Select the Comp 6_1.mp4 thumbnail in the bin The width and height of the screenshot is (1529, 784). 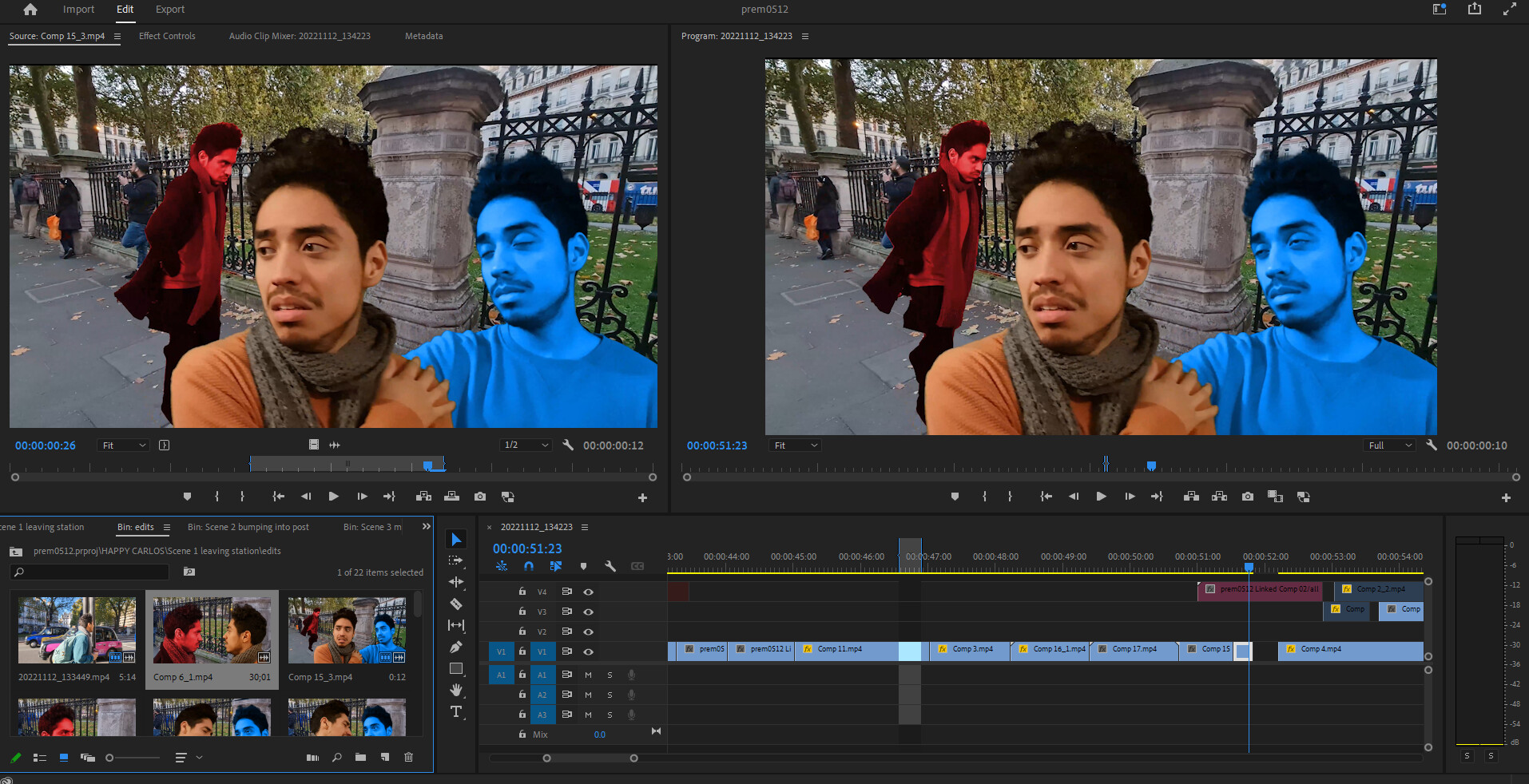tap(212, 631)
